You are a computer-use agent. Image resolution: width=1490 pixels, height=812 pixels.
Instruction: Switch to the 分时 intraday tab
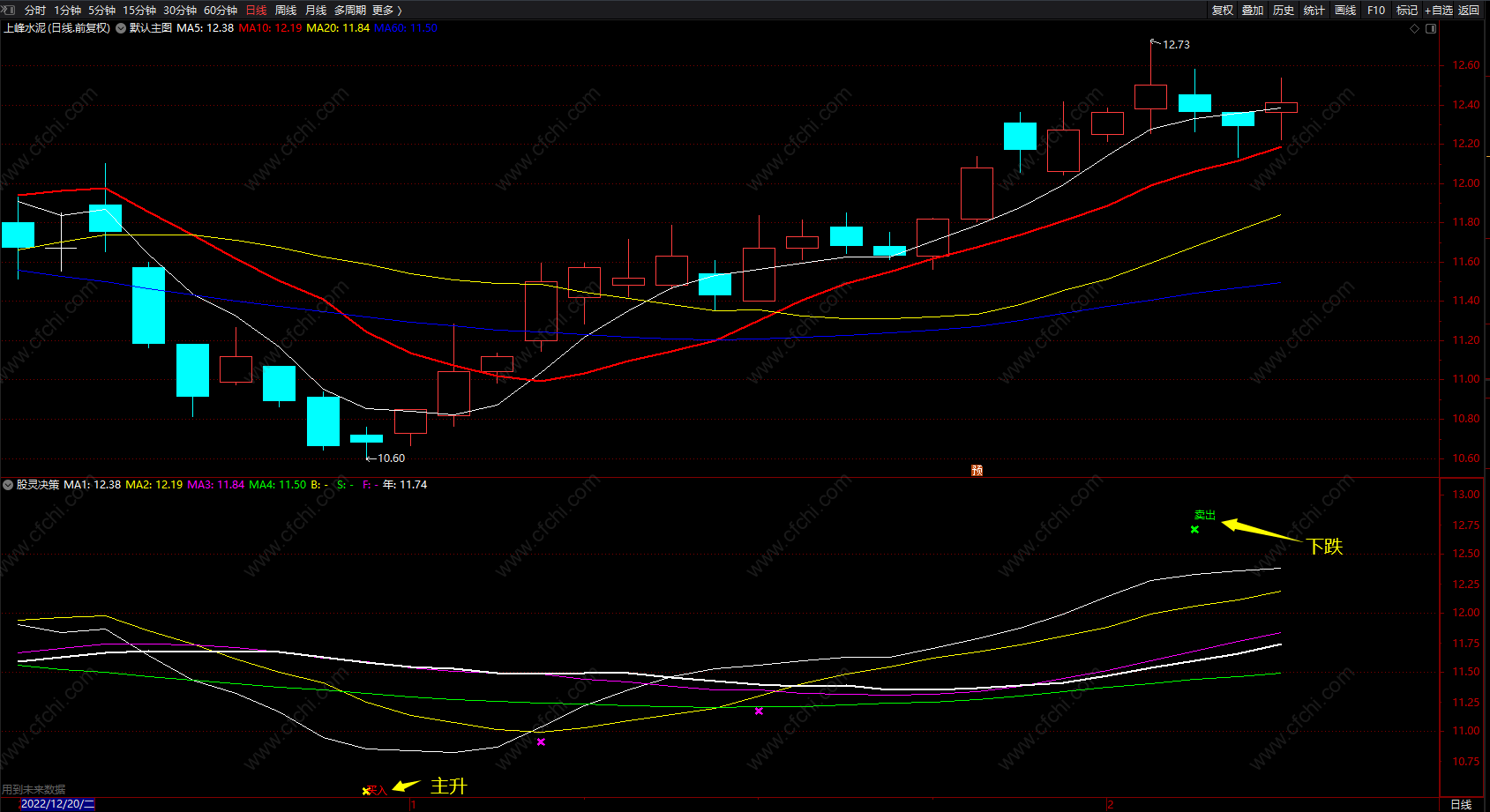click(x=35, y=11)
